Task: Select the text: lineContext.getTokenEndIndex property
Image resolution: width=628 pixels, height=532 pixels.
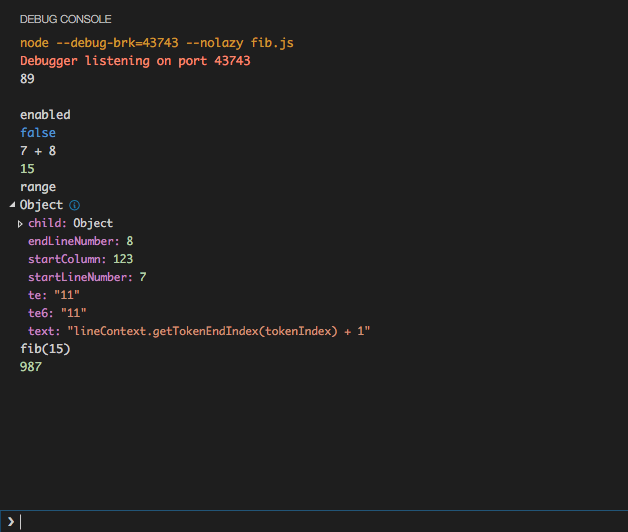Action: point(199,331)
